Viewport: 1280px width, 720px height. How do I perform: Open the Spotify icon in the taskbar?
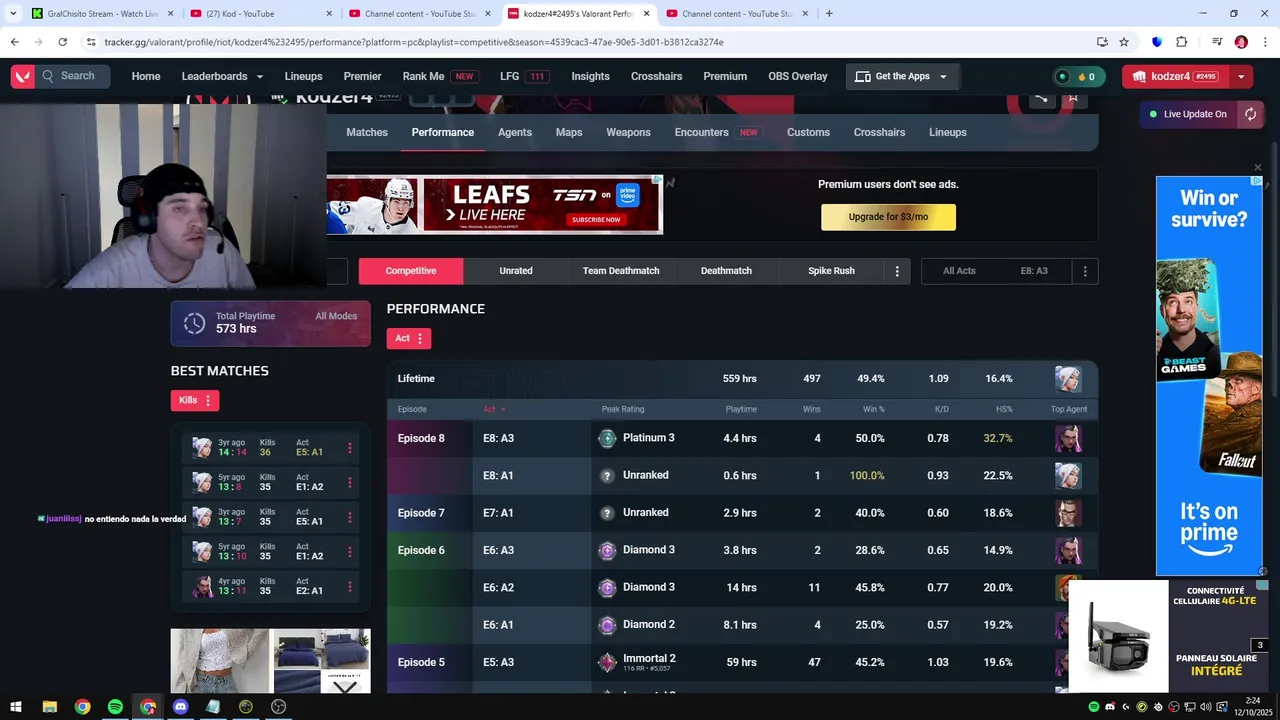[115, 707]
